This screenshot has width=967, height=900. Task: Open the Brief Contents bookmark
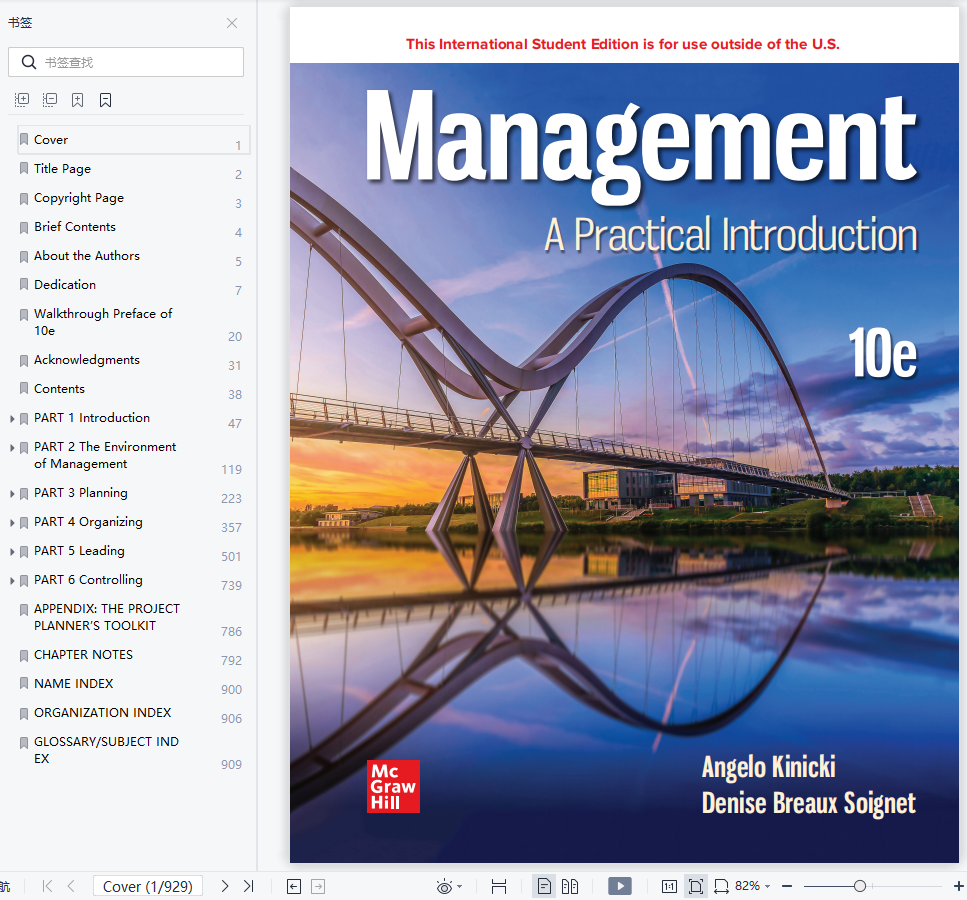[75, 227]
